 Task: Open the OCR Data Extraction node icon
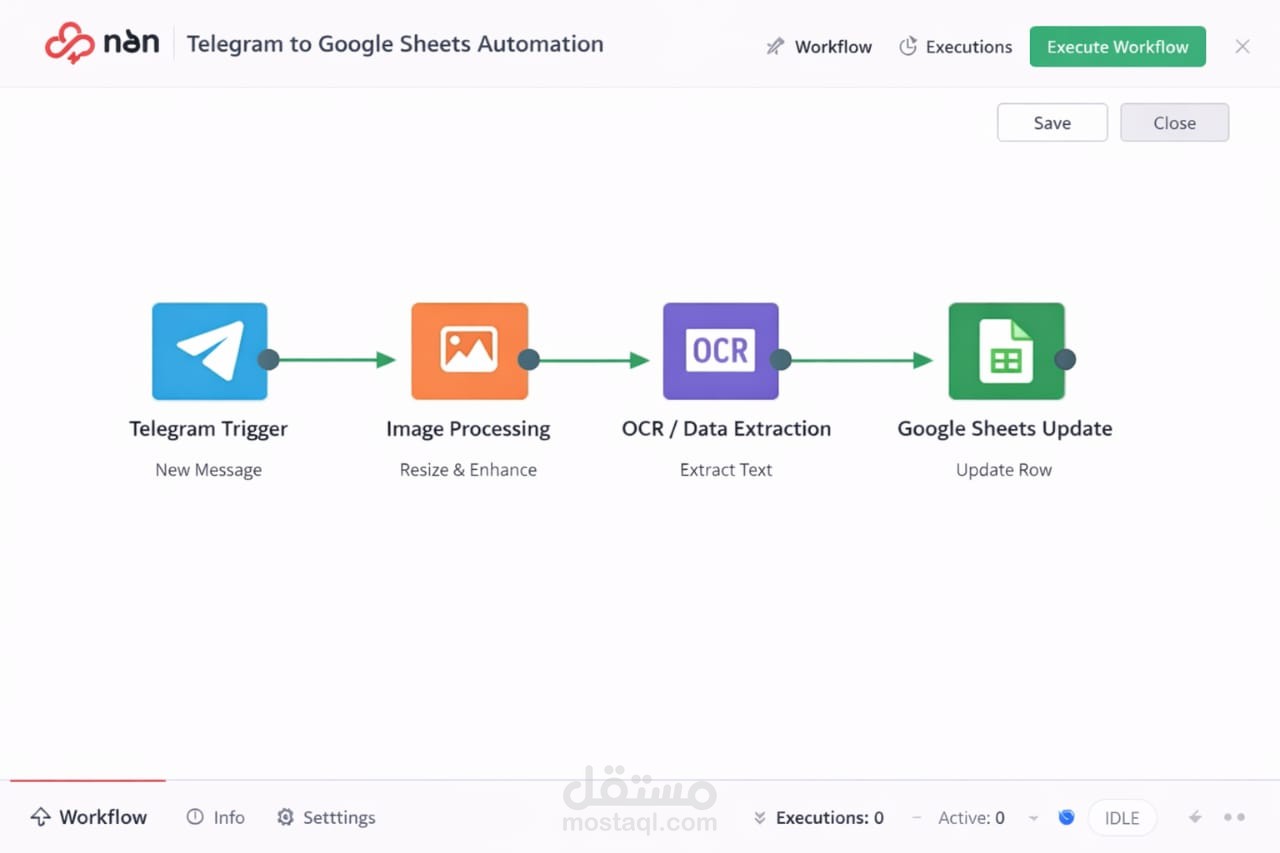coord(720,351)
